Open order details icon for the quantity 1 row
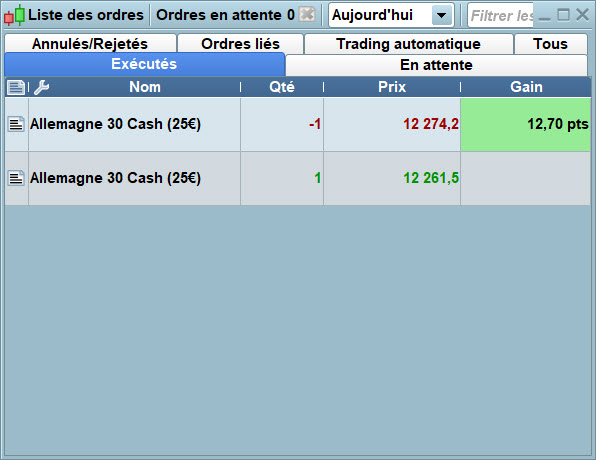 tap(16, 178)
